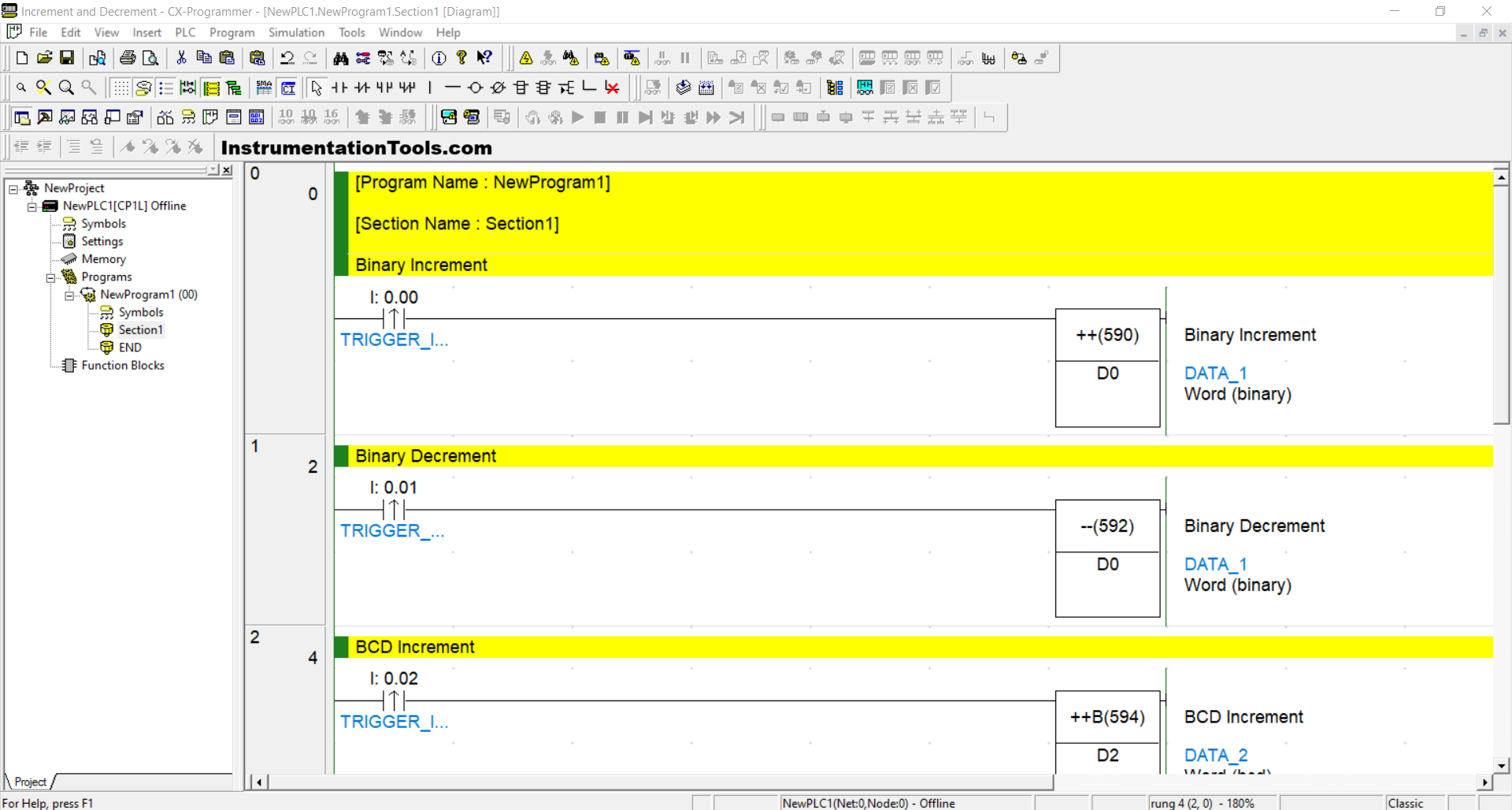
Task: Insert a New Contact OR
Action: click(384, 87)
